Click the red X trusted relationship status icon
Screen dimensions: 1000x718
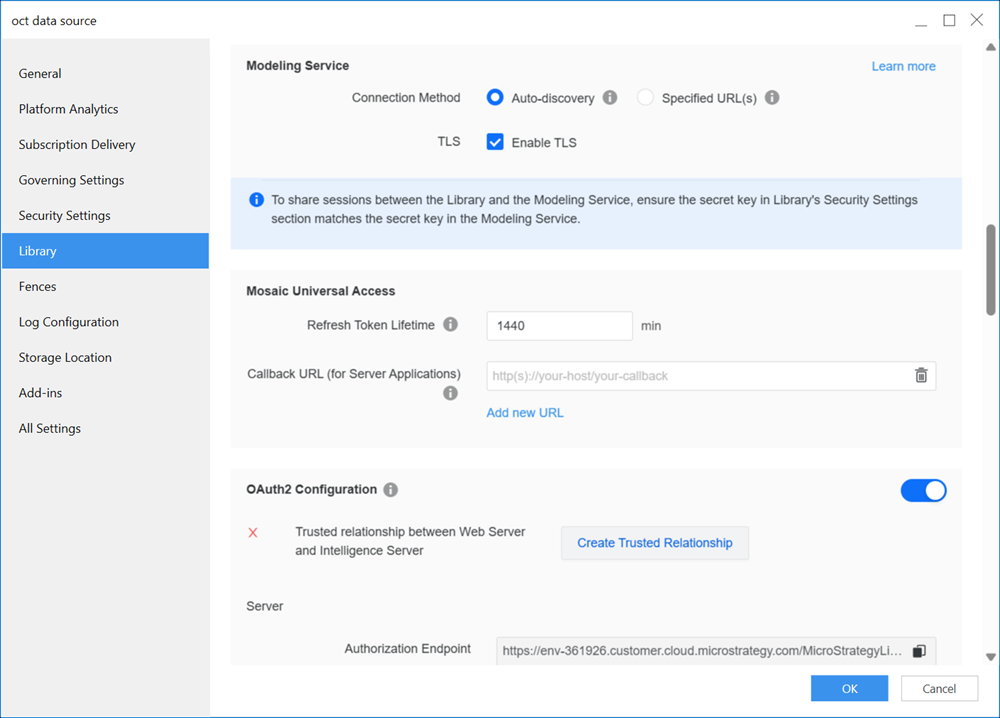pyautogui.click(x=253, y=533)
